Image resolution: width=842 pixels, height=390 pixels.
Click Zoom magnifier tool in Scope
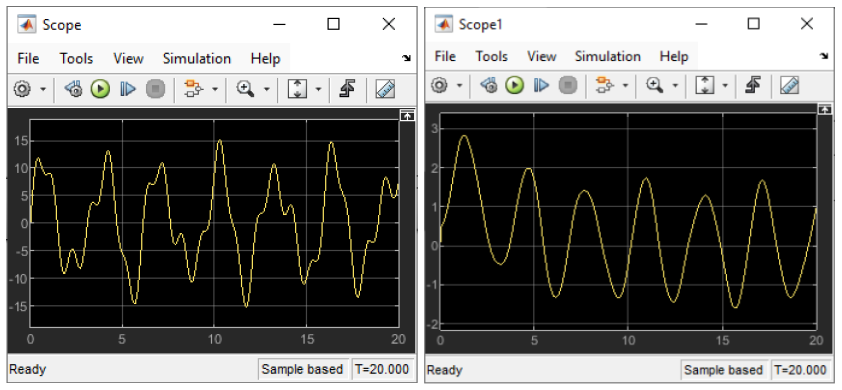(x=245, y=89)
